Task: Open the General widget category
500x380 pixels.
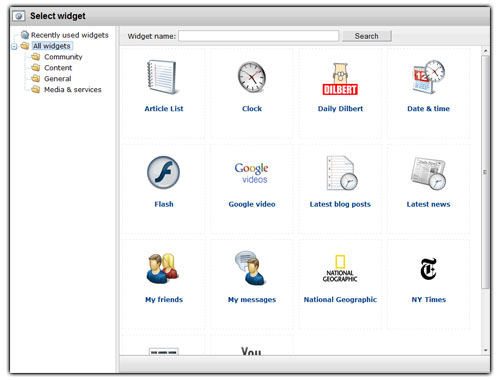Action: [x=58, y=79]
